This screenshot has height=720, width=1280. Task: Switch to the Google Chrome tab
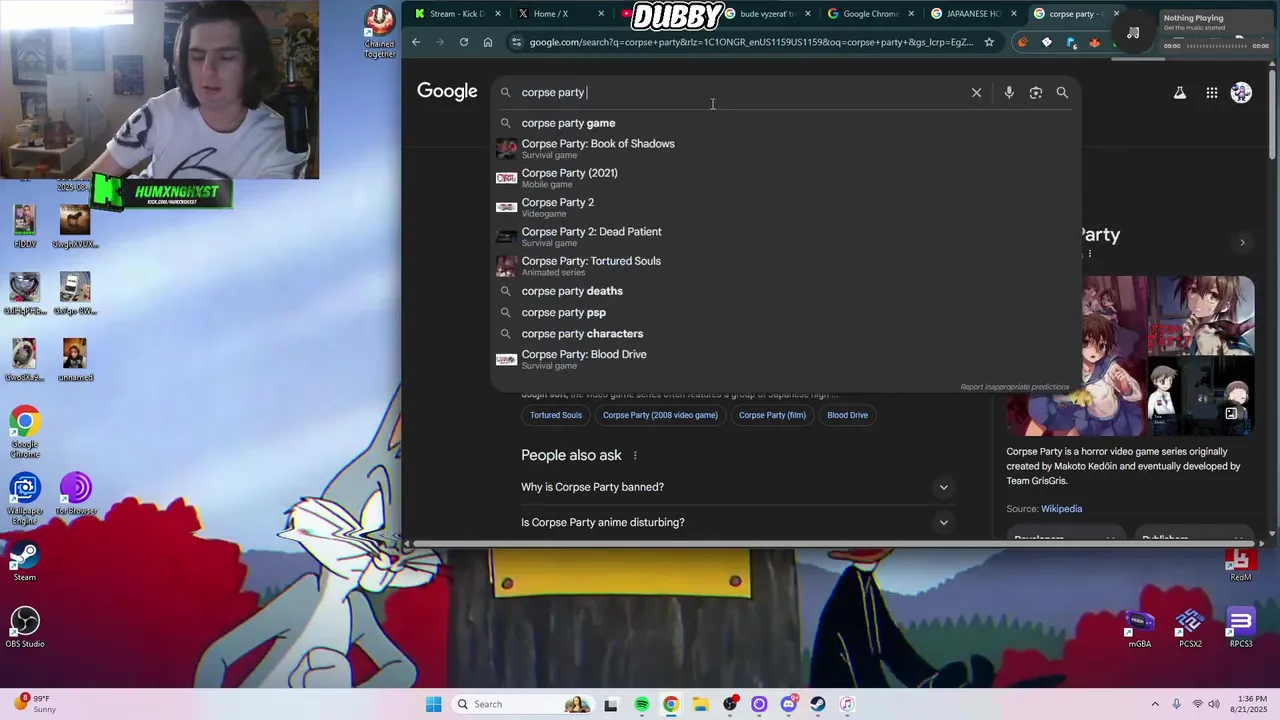click(x=869, y=14)
